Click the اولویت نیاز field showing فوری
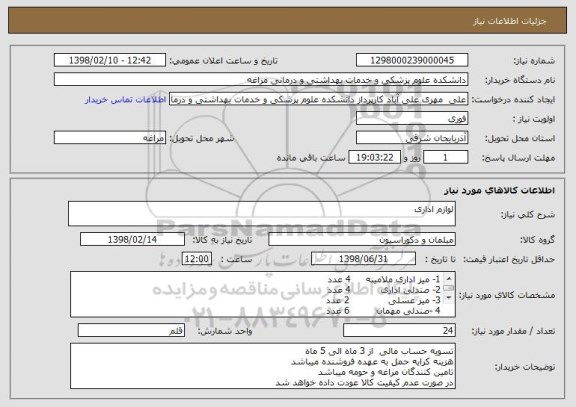Viewport: 576px width, 407px height. click(412, 119)
